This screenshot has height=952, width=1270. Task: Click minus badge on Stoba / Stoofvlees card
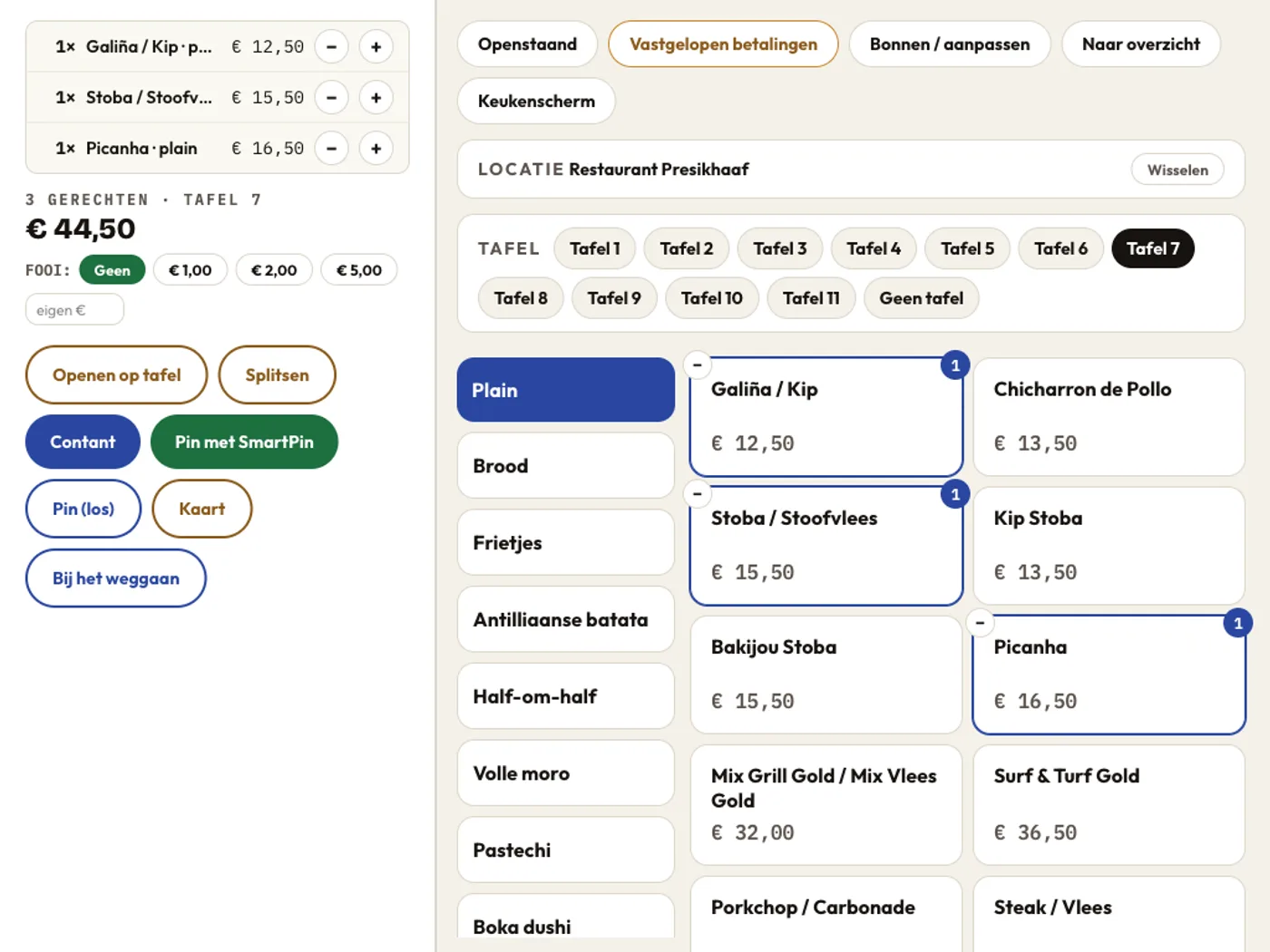[697, 493]
